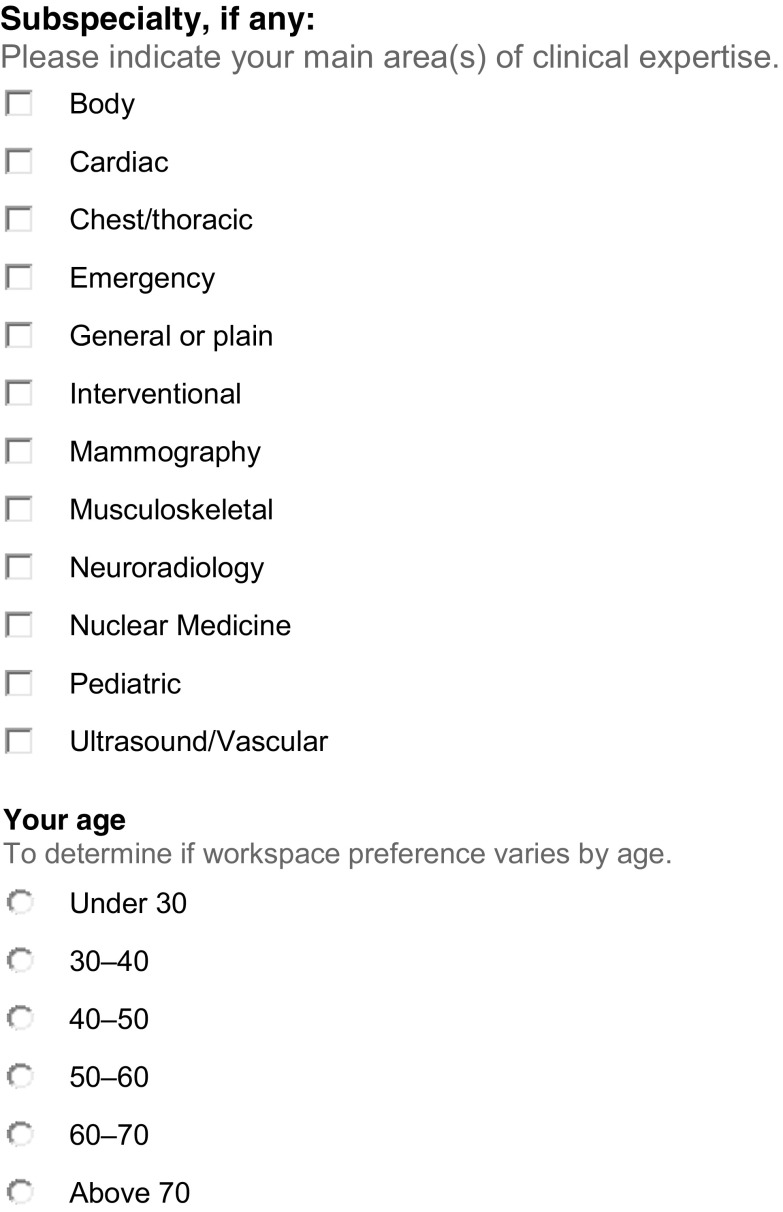Check the Body subspecialty checkbox
The width and height of the screenshot is (783, 1212).
[19, 104]
